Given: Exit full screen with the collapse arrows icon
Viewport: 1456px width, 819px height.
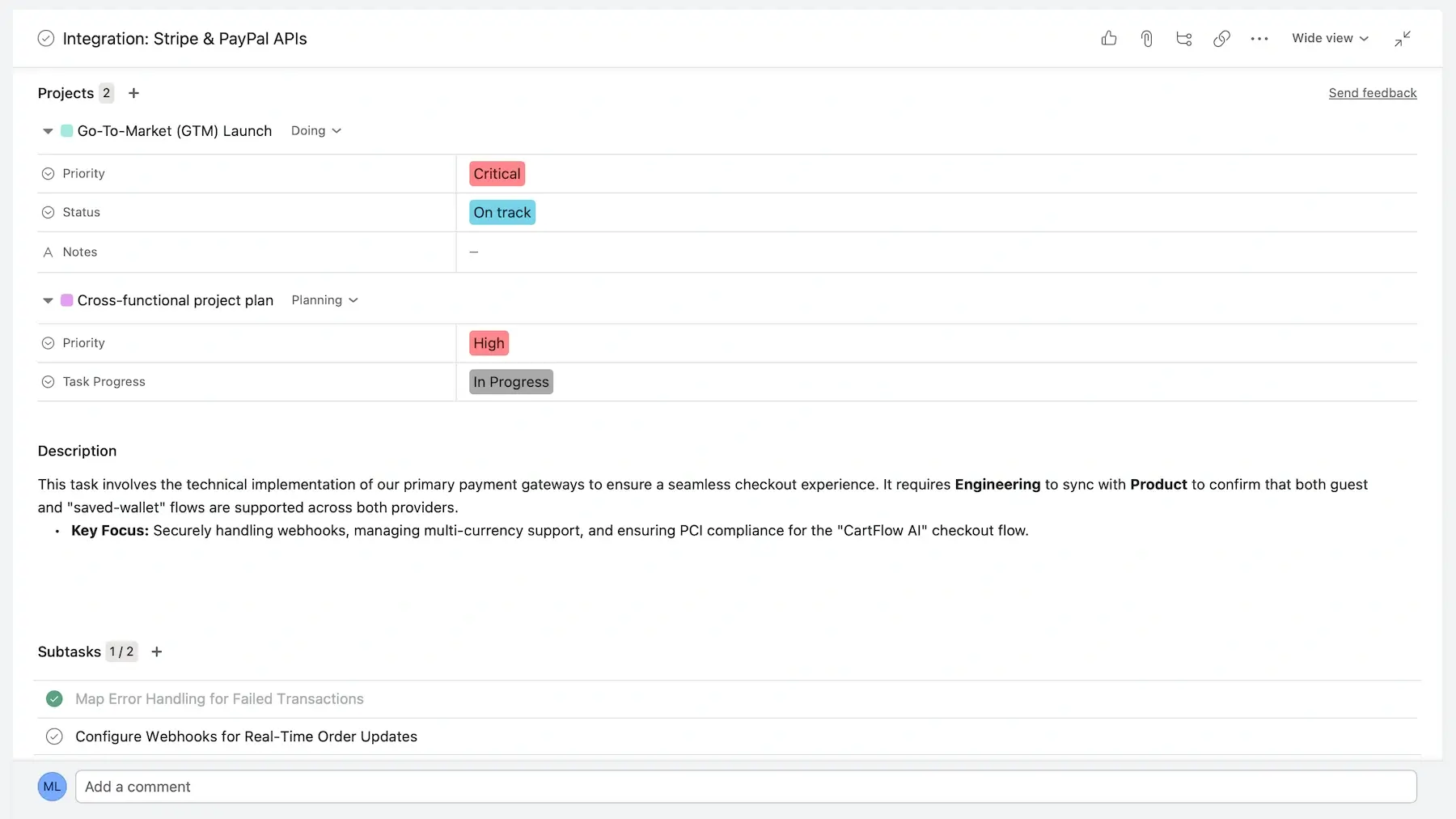Looking at the screenshot, I should [x=1403, y=38].
